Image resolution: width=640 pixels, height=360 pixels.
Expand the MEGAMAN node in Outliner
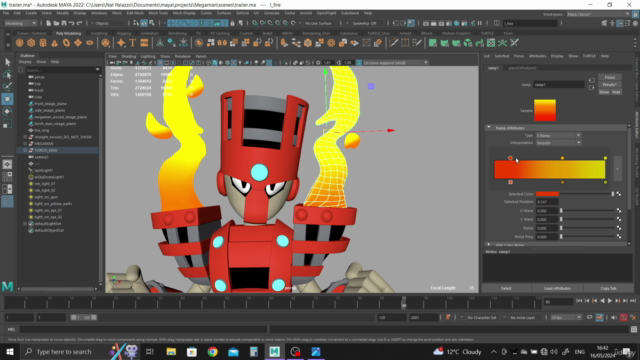point(25,144)
